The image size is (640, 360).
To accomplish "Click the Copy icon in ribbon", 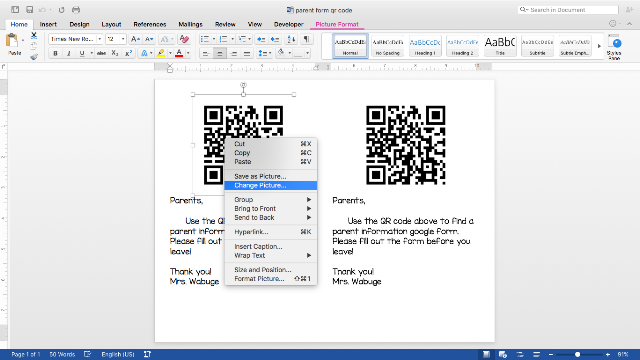I will pos(34,46).
